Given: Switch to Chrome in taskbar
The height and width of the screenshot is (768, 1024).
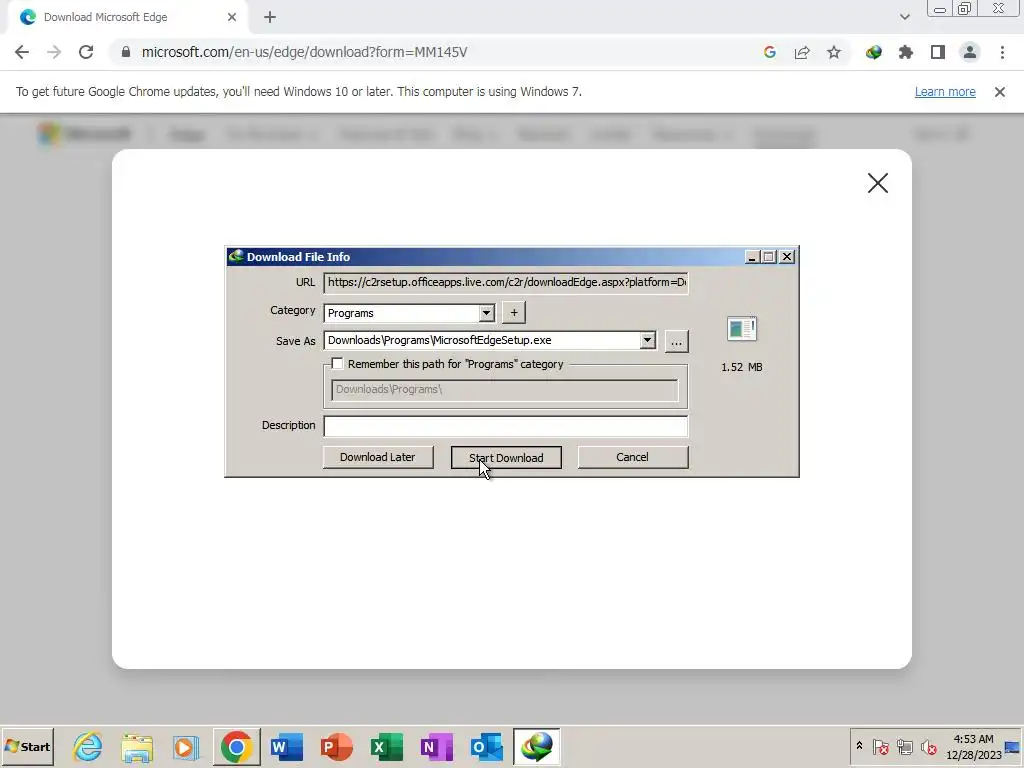Looking at the screenshot, I should tap(236, 746).
